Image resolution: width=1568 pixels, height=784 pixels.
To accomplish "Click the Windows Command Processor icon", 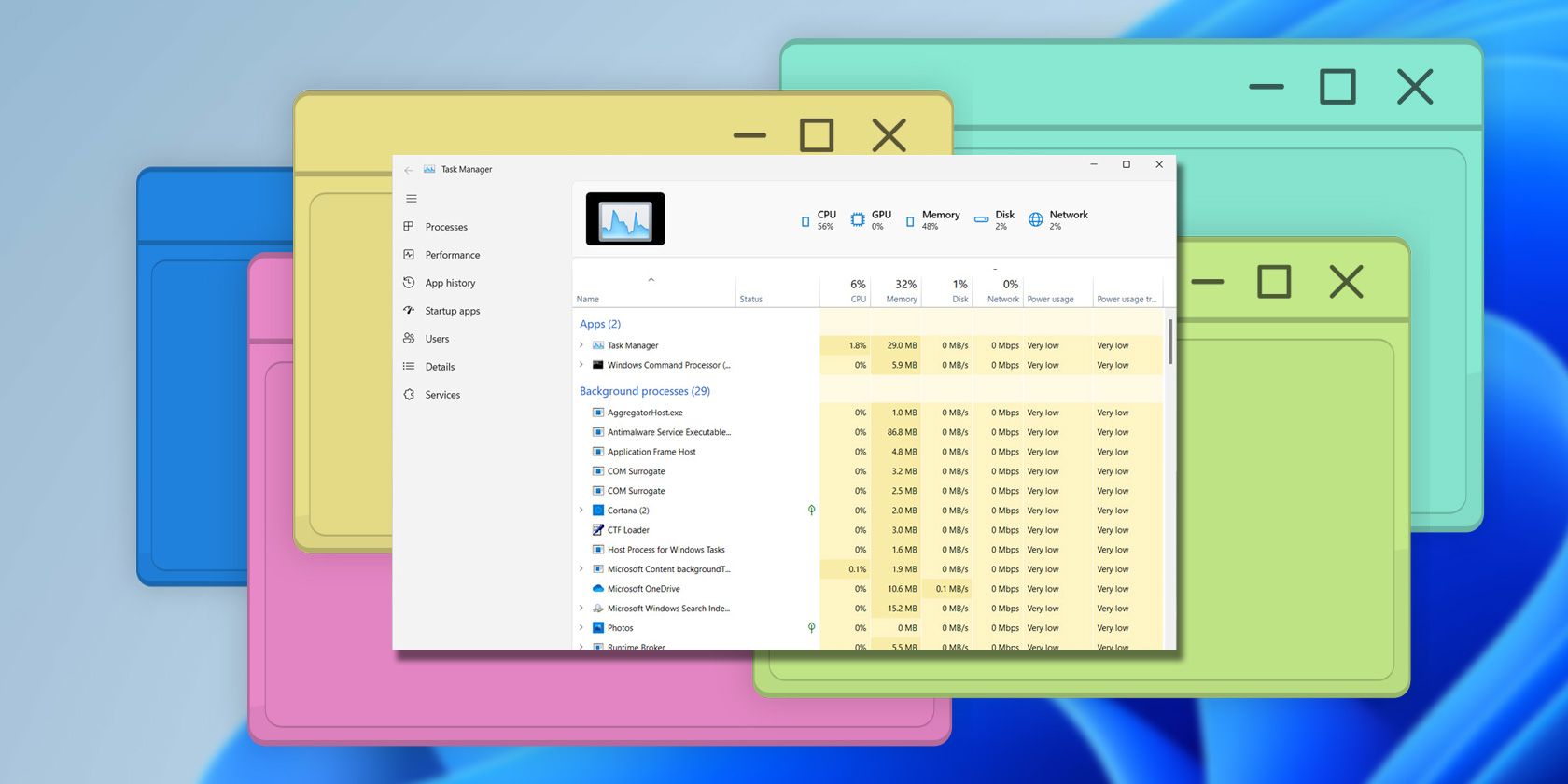I will pos(598,365).
